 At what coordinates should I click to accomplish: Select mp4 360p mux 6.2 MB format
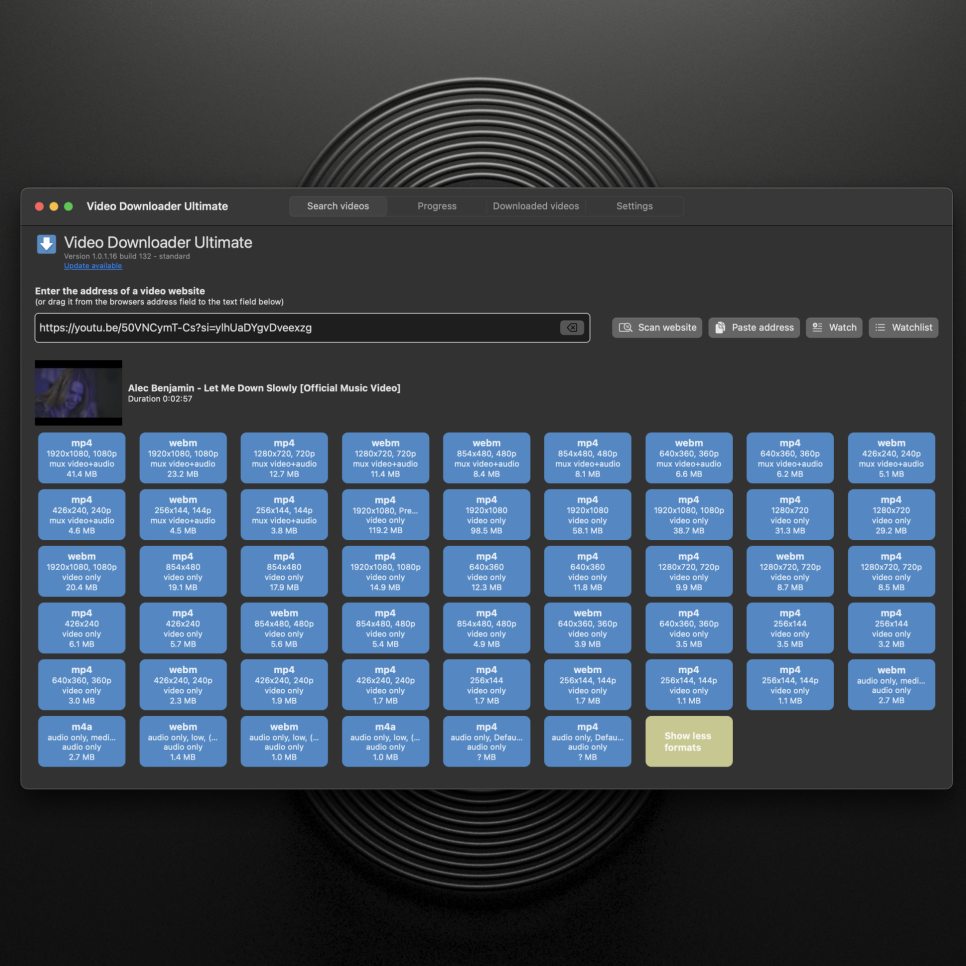tap(790, 458)
